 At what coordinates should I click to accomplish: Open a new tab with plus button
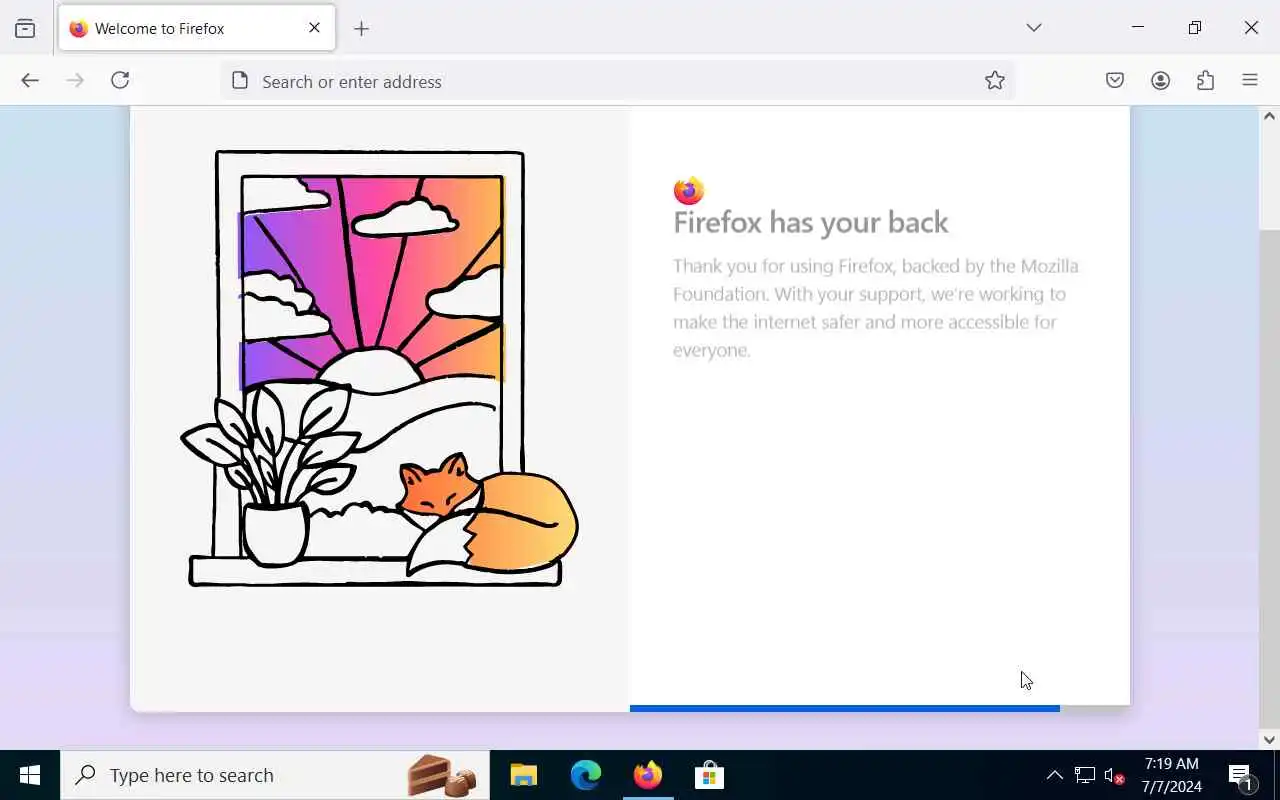click(x=361, y=29)
